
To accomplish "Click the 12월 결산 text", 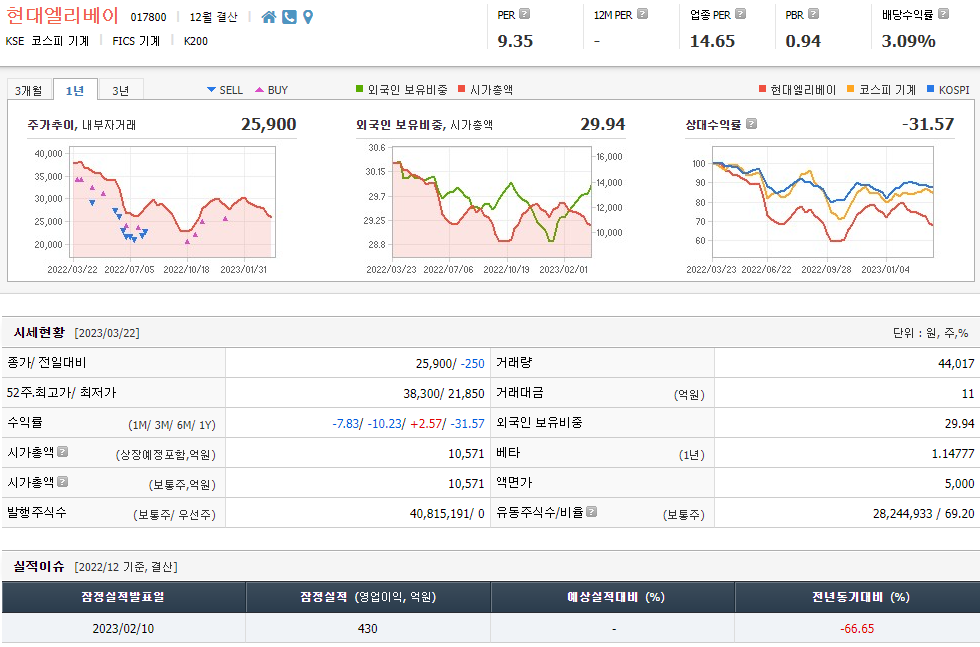I will (x=213, y=18).
